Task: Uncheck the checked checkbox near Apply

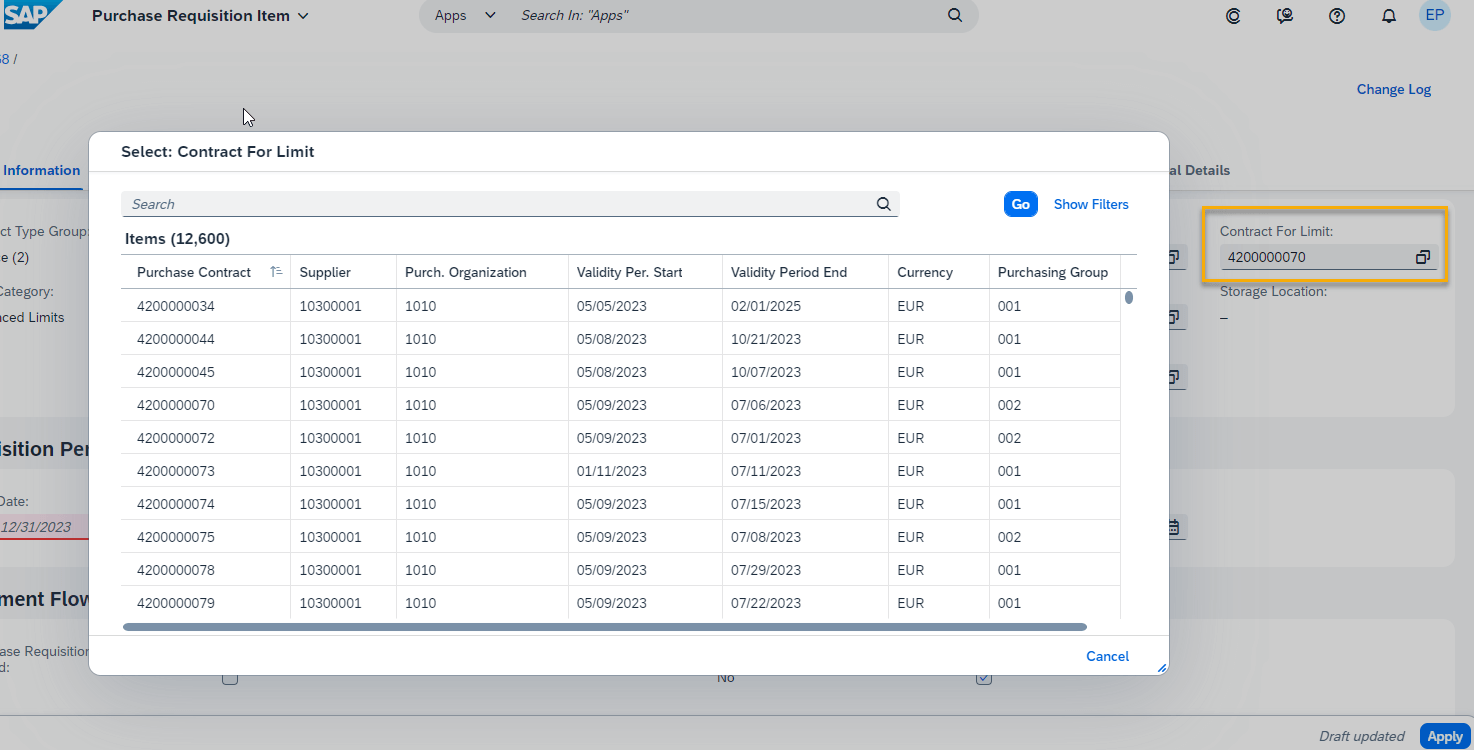Action: click(x=983, y=677)
